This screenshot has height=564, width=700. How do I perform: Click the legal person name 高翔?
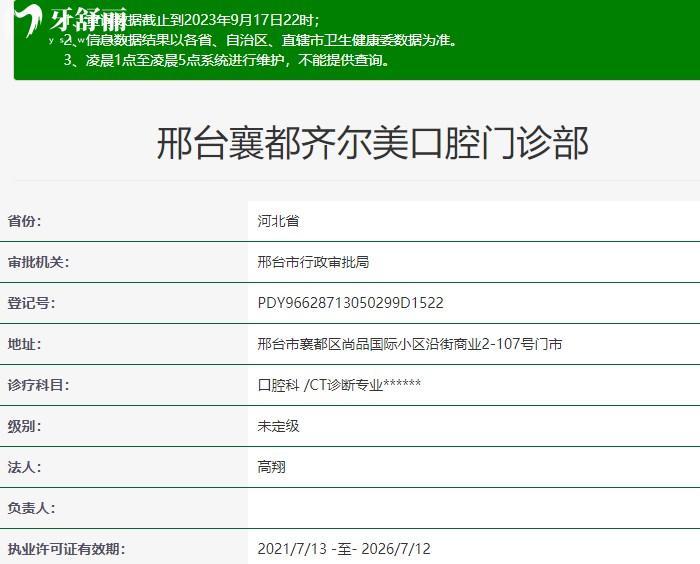point(271,467)
